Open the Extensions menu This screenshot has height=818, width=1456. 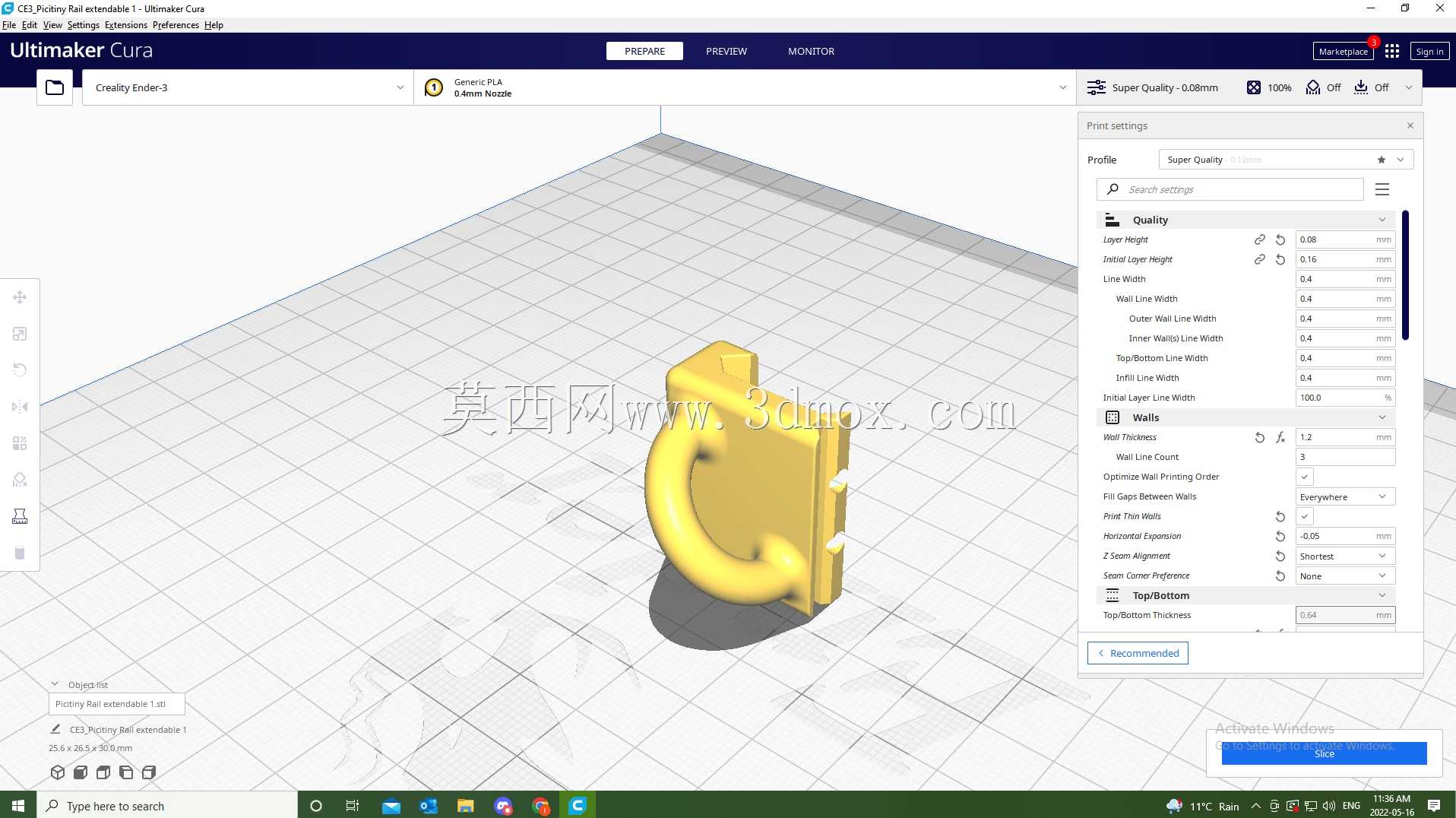(126, 25)
